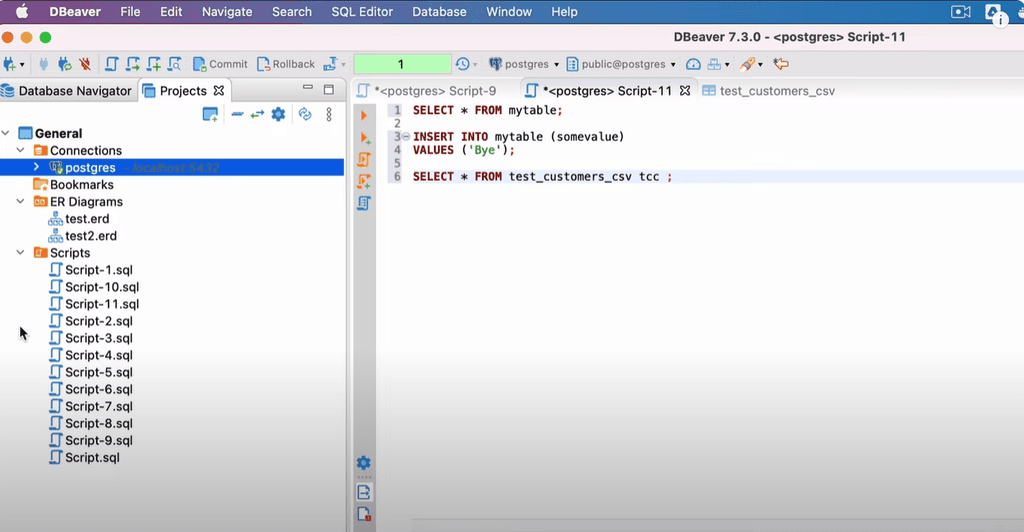1024x532 pixels.
Task: Select Script-5.sql in Scripts
Action: pyautogui.click(x=91, y=372)
